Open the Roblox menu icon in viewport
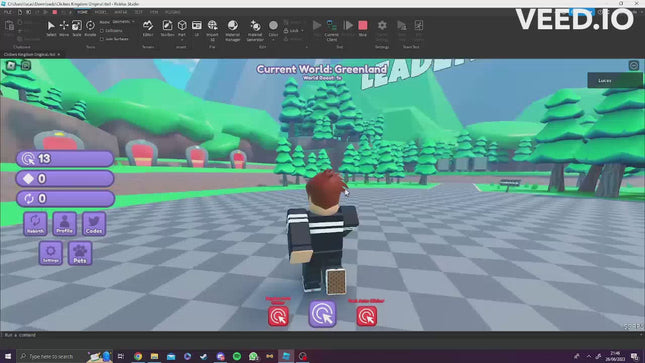 (x=11, y=65)
